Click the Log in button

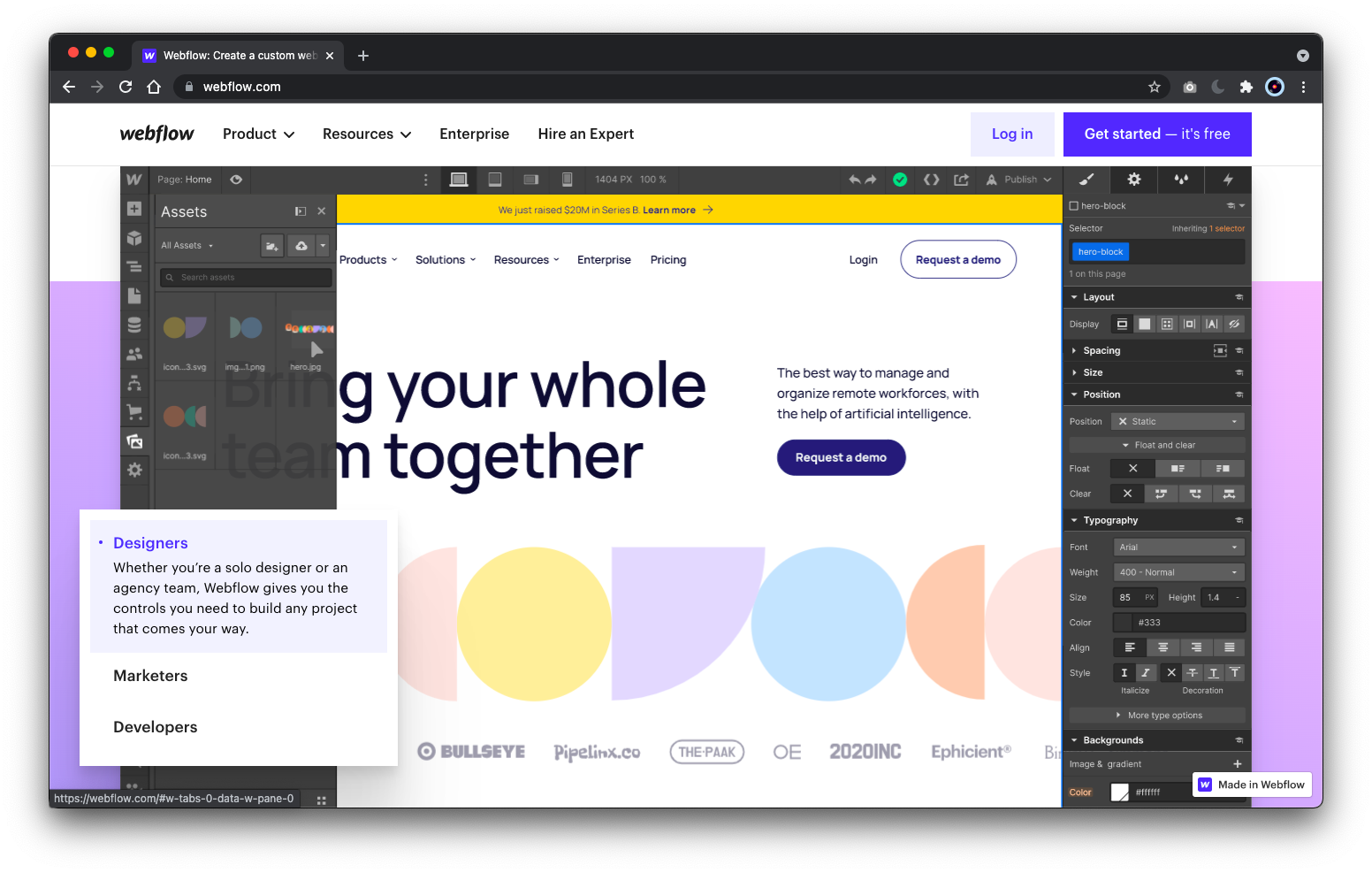click(1011, 134)
